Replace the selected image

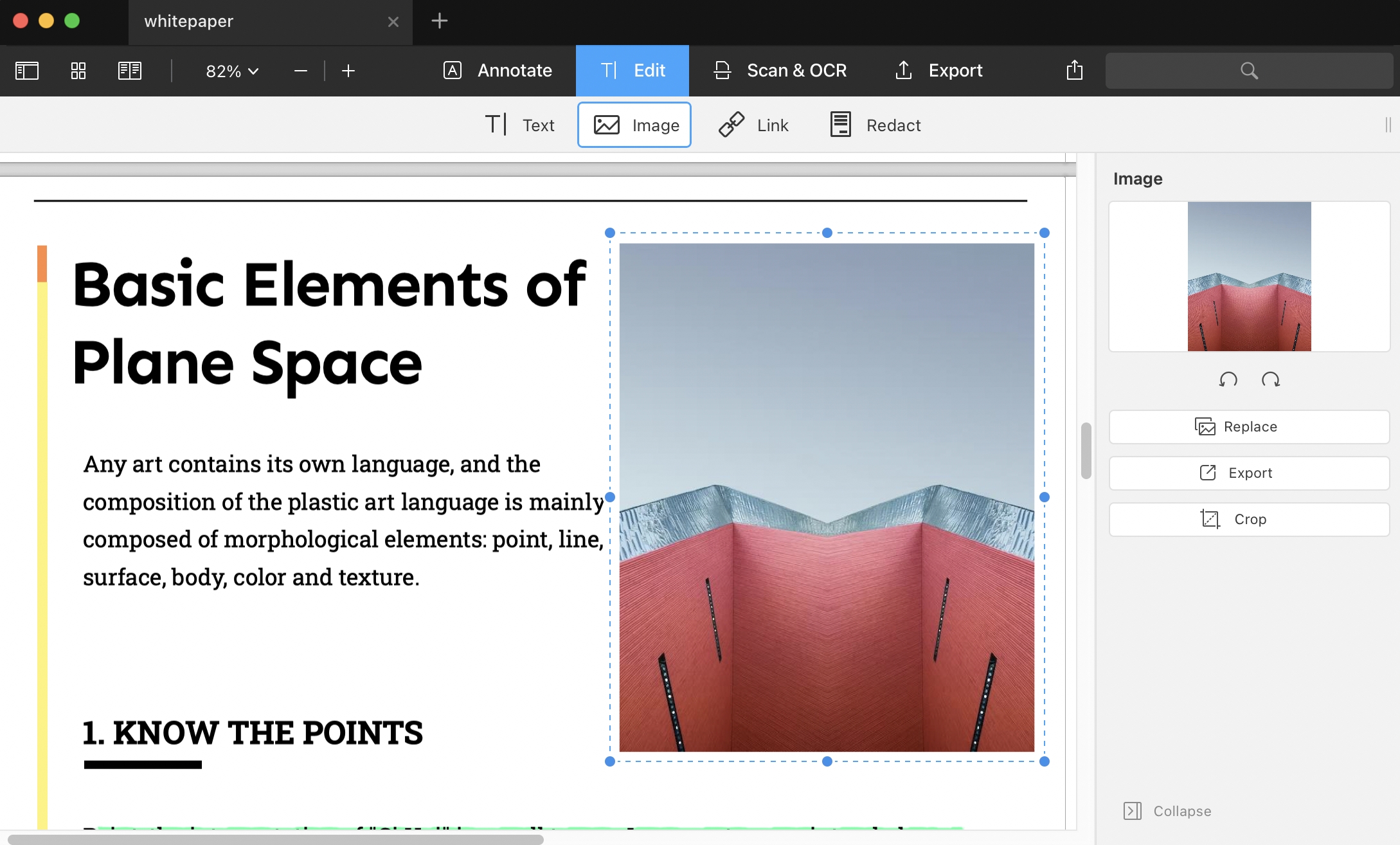(1248, 426)
